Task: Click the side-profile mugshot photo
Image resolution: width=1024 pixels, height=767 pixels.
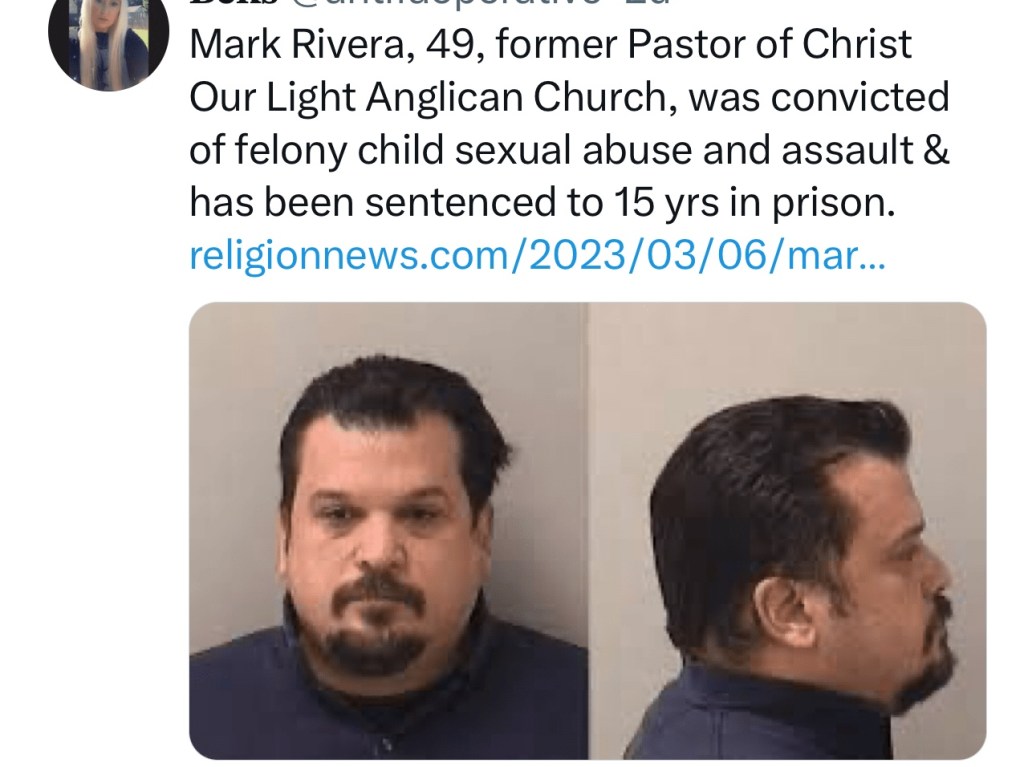Action: coord(788,530)
